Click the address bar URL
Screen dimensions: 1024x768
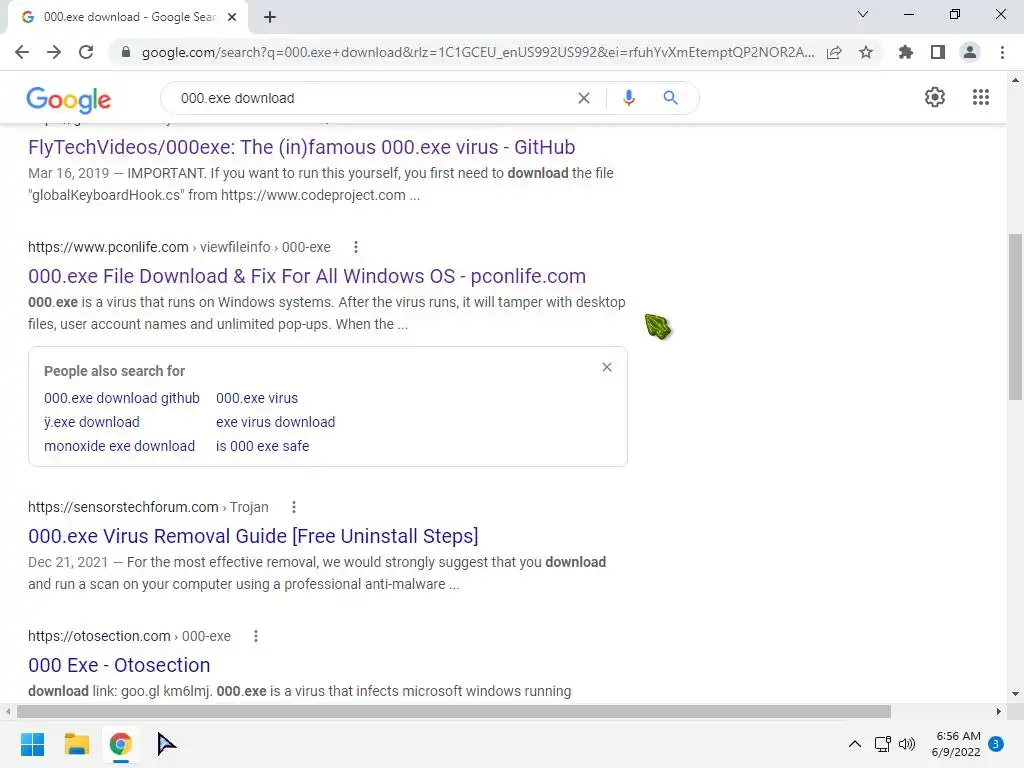tap(478, 52)
